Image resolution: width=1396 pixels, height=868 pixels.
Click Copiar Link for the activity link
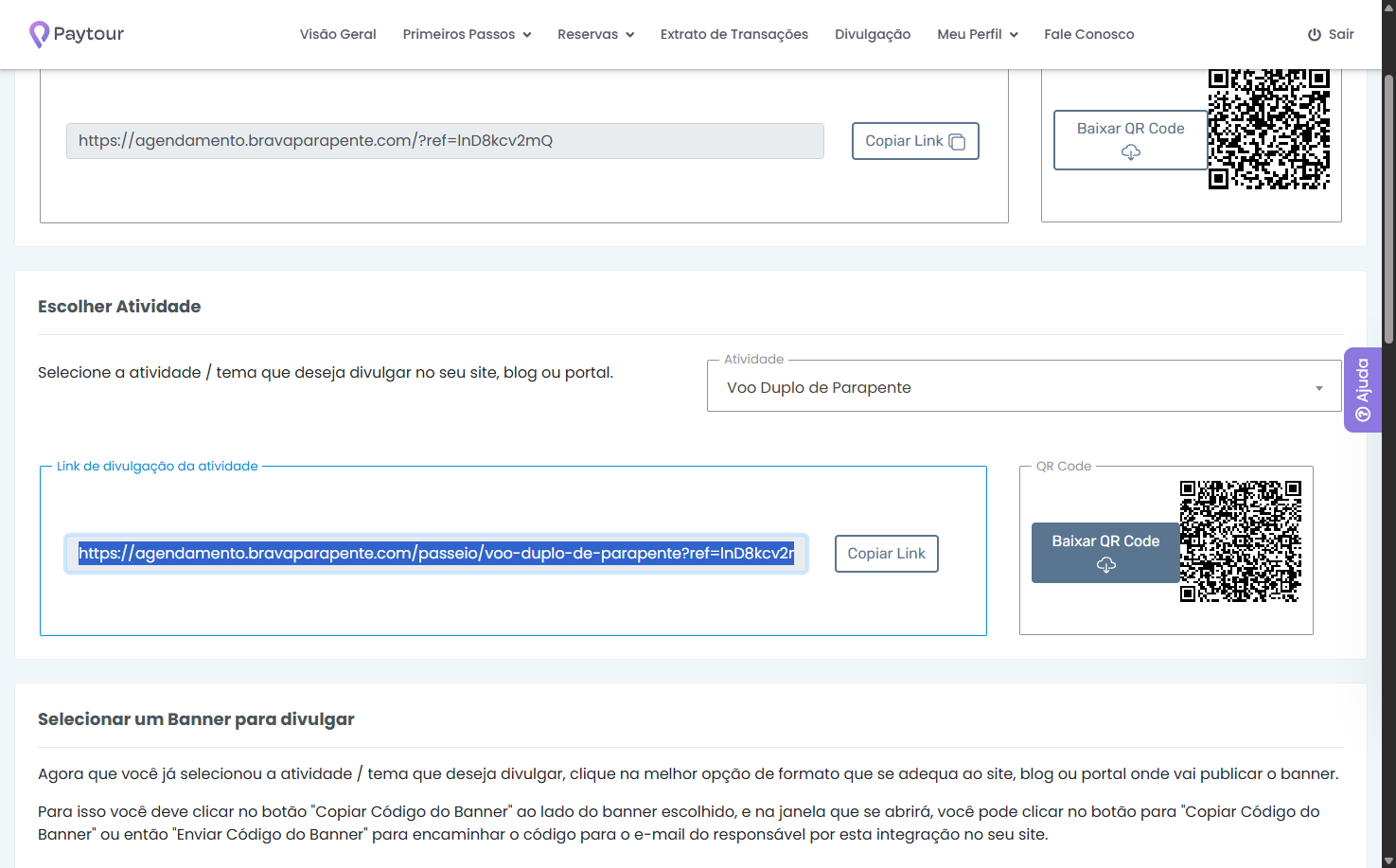[887, 554]
